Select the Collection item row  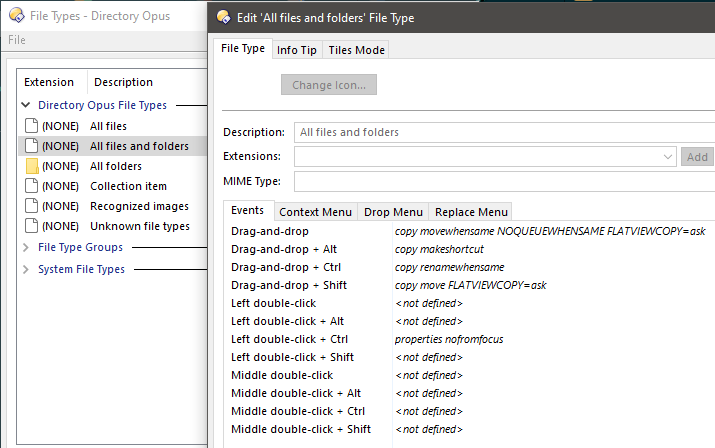[113, 186]
